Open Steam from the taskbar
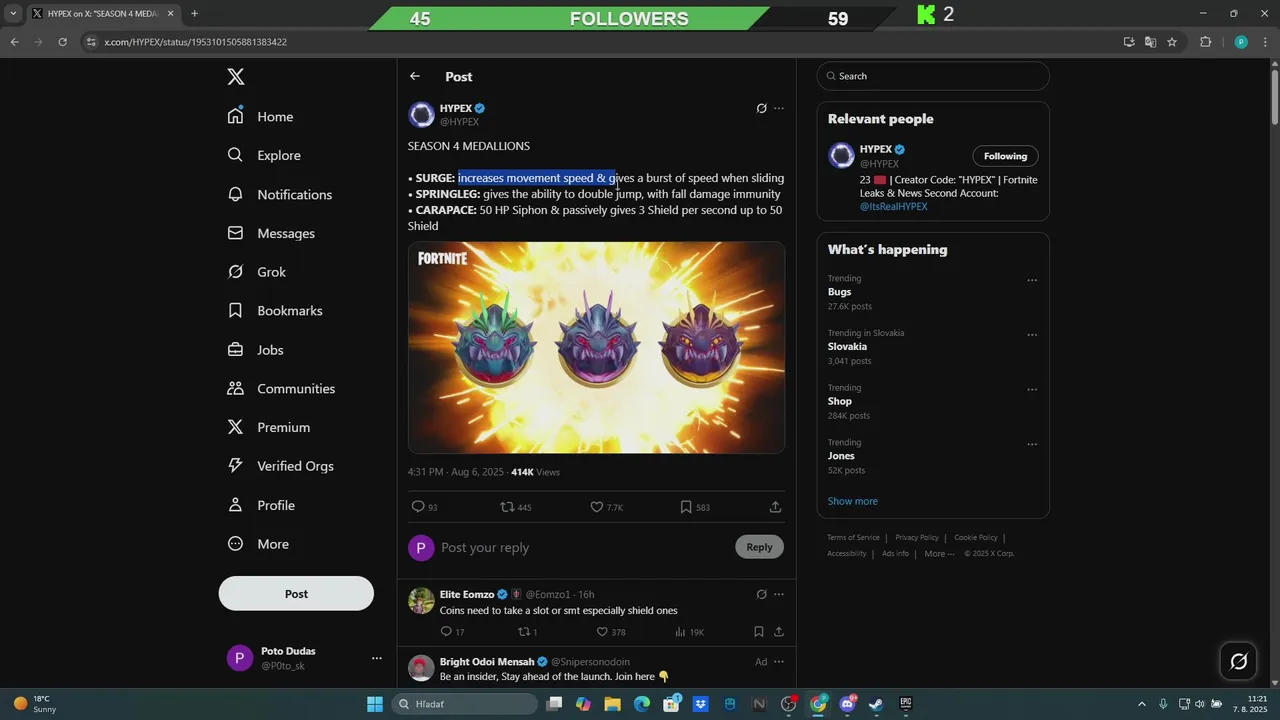1280x720 pixels. (876, 704)
